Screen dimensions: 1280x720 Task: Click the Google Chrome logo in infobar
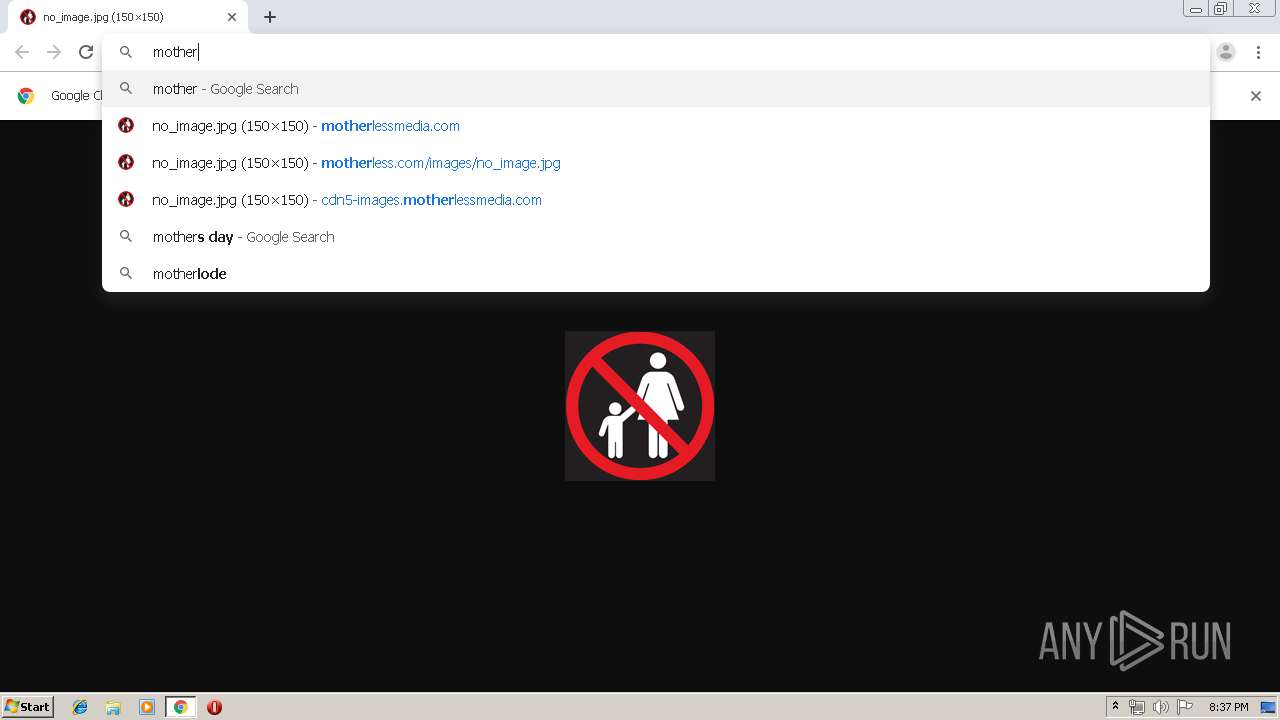click(x=26, y=96)
